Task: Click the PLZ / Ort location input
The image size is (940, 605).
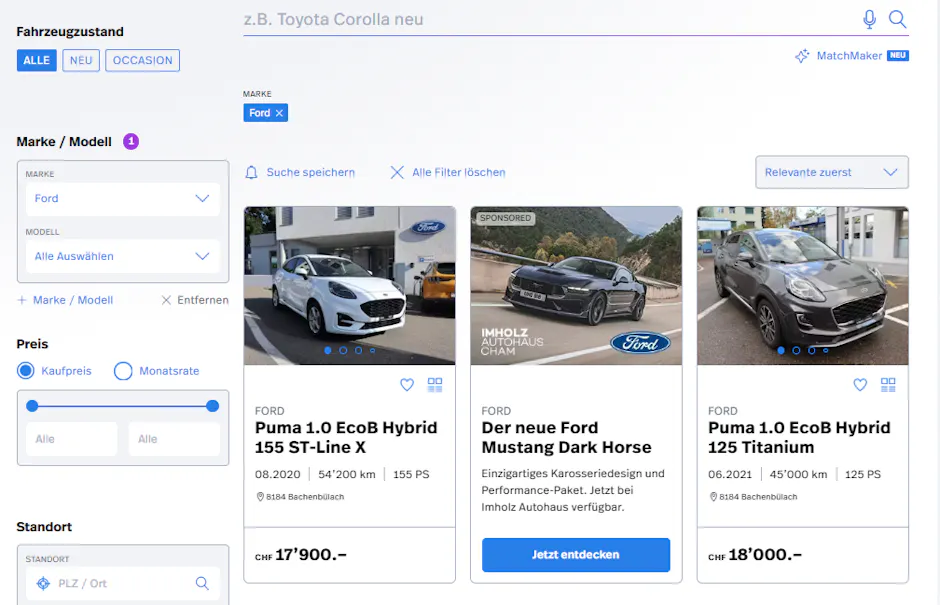Action: (123, 583)
